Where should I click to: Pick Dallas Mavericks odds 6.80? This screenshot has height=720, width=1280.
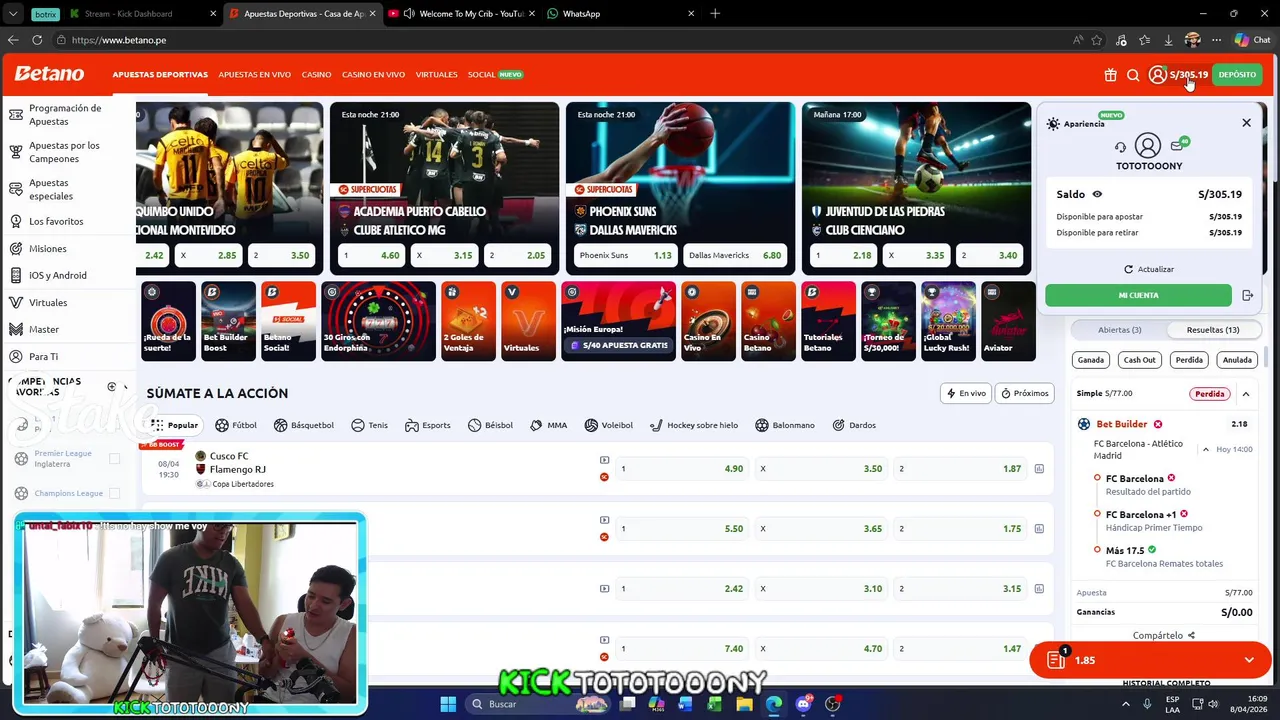736,255
